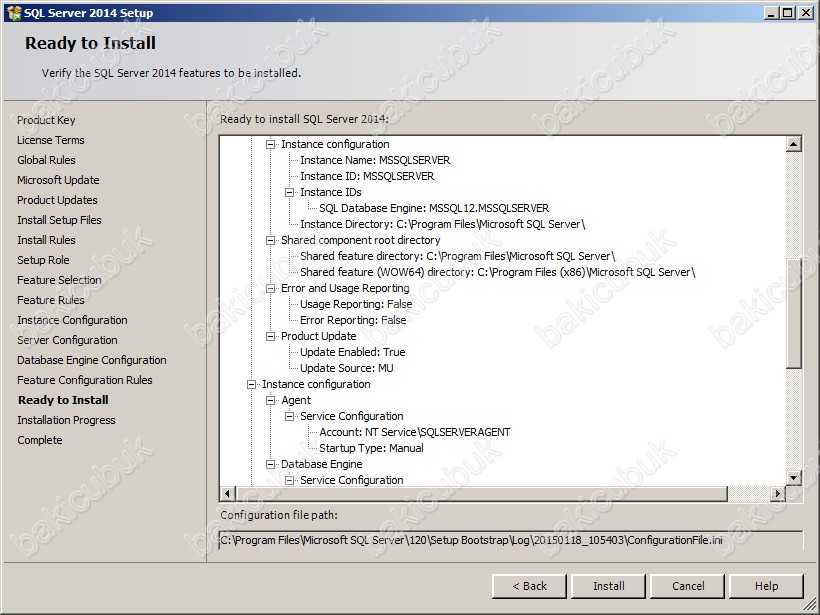This screenshot has width=820, height=615.
Task: Select Install Setup Files step
Action: (x=59, y=220)
